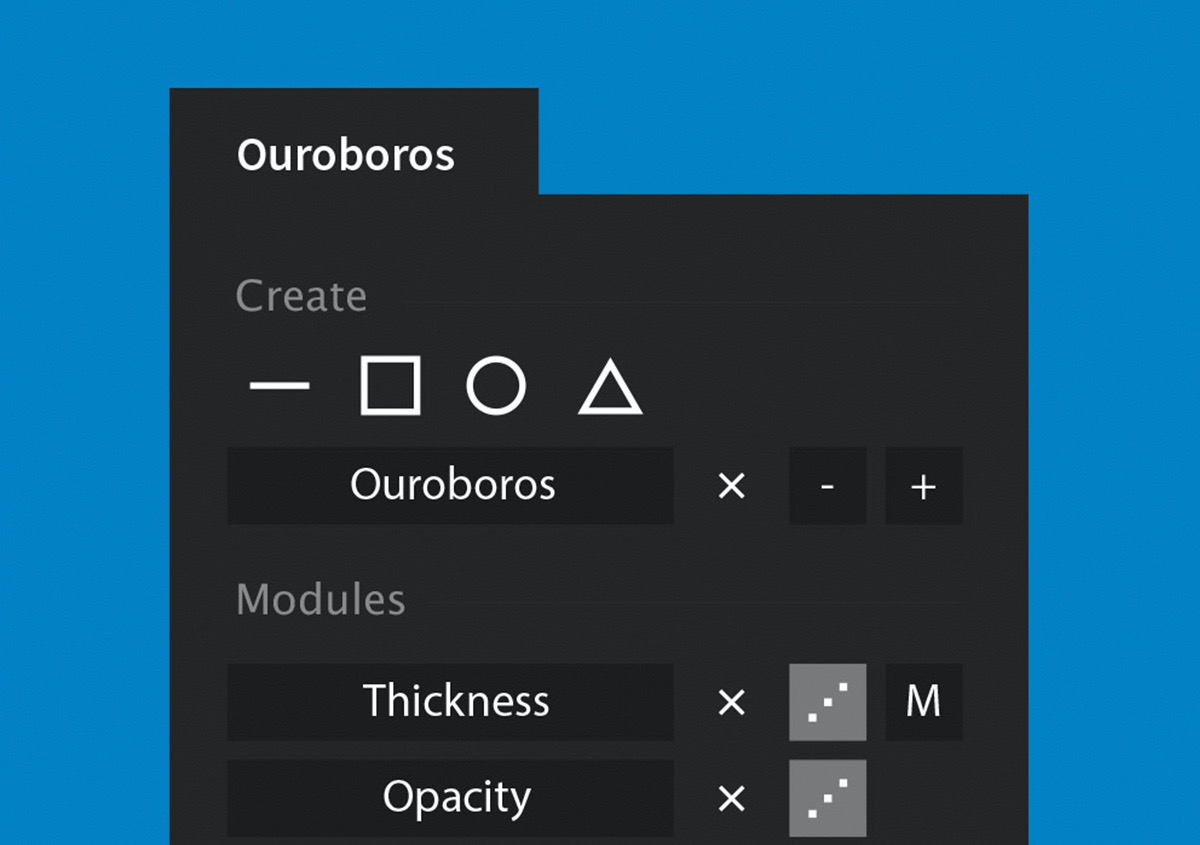
Task: Click the Modules section heading
Action: click(x=320, y=600)
